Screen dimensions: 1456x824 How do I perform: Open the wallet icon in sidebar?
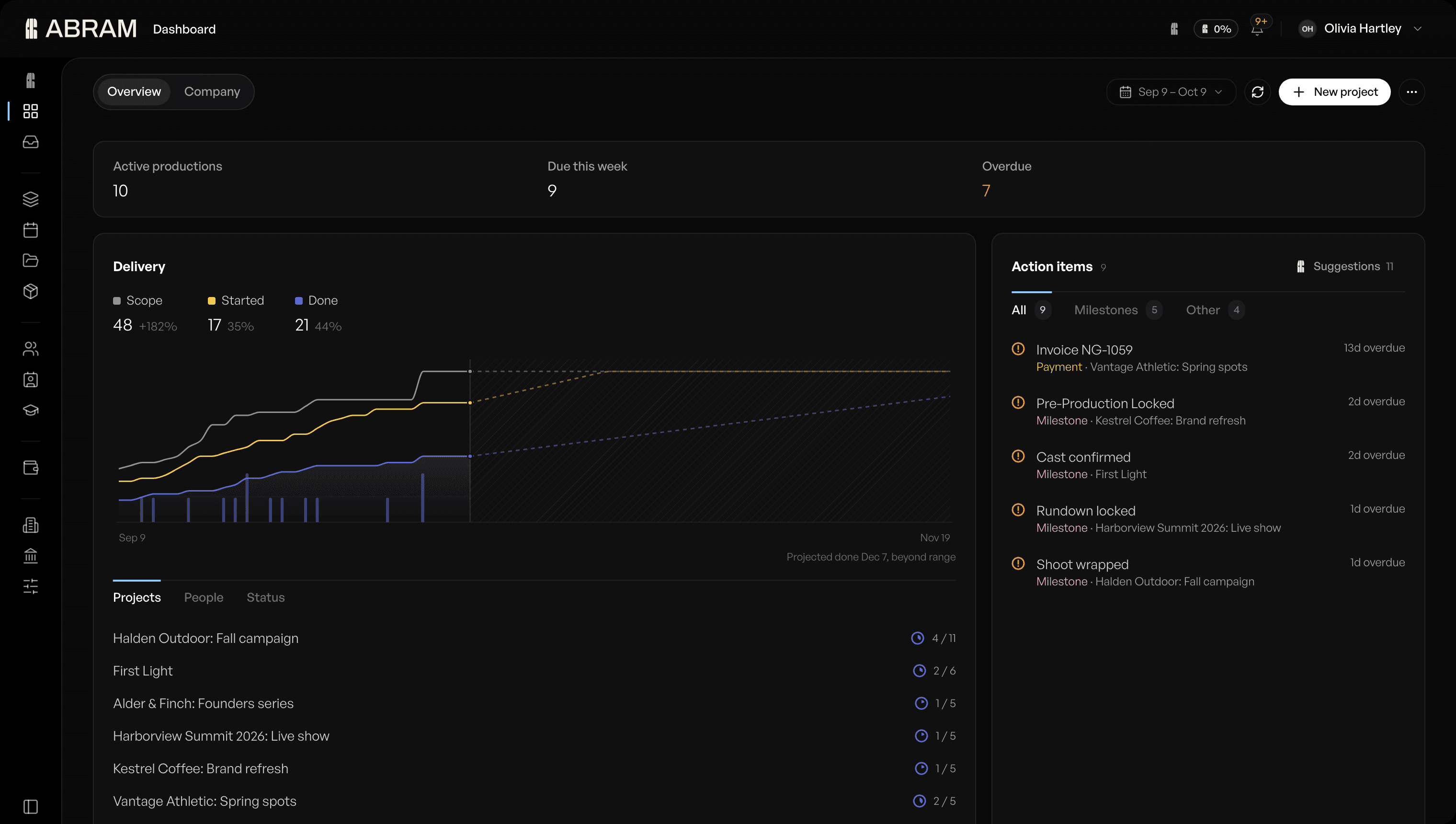point(31,468)
